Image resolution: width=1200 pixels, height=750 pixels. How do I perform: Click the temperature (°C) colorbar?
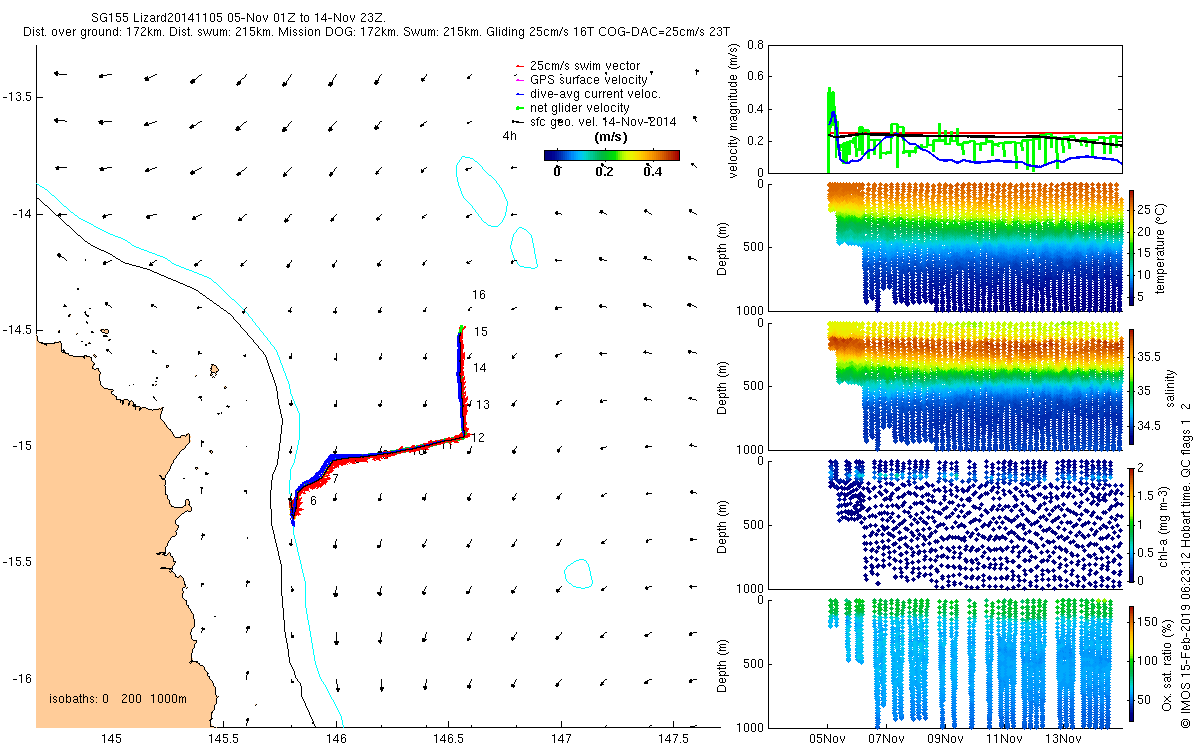1131,246
